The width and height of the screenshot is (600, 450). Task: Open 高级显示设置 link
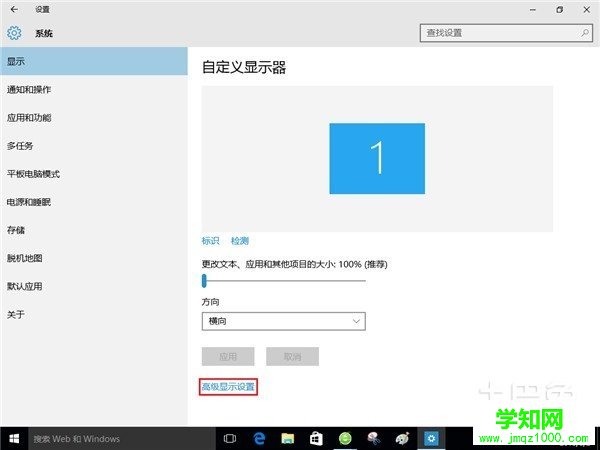228,386
